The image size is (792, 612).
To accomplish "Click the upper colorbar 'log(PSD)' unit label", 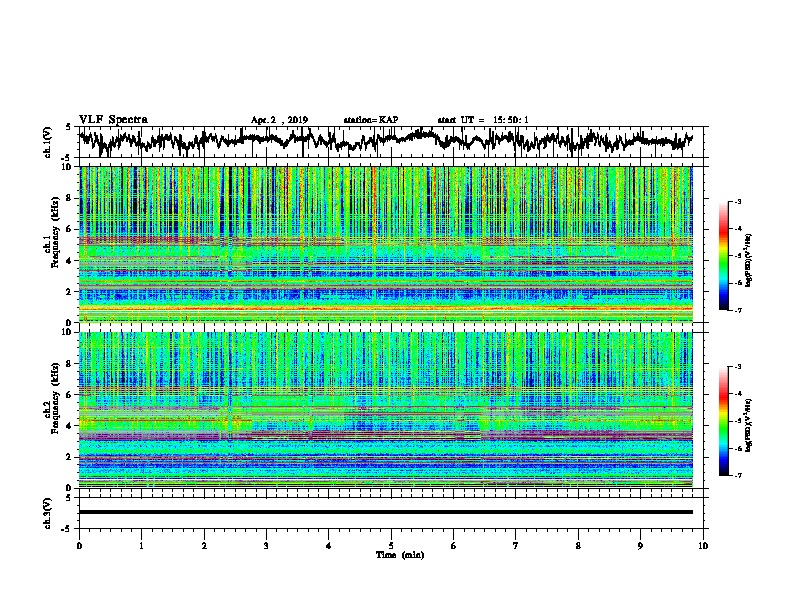I will point(749,260).
